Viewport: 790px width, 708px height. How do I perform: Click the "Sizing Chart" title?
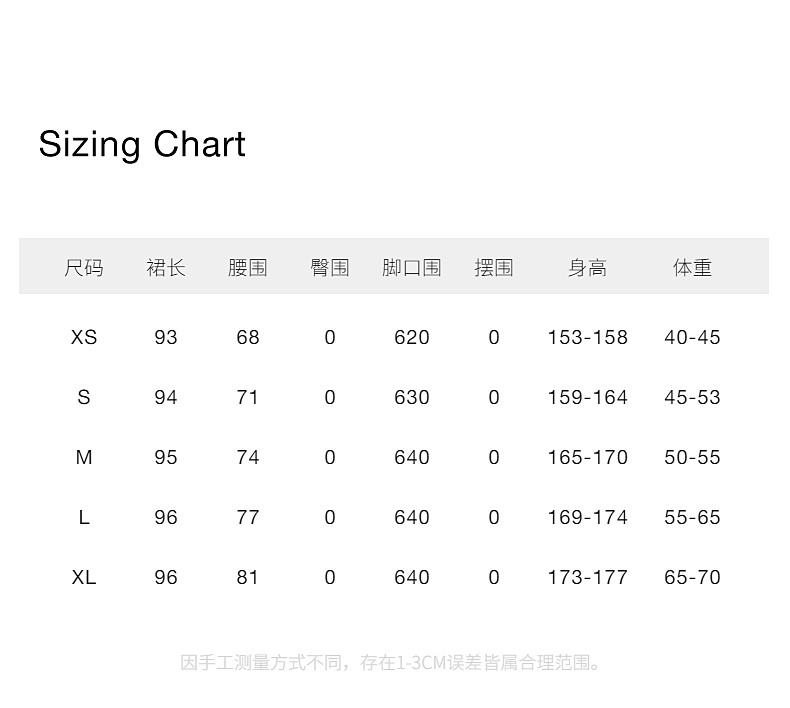pyautogui.click(x=142, y=144)
